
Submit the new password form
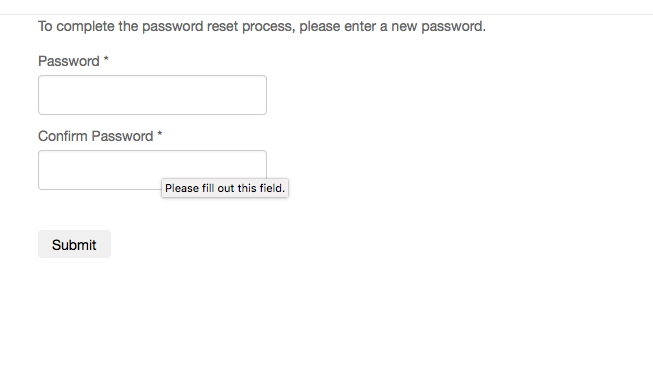(x=74, y=244)
